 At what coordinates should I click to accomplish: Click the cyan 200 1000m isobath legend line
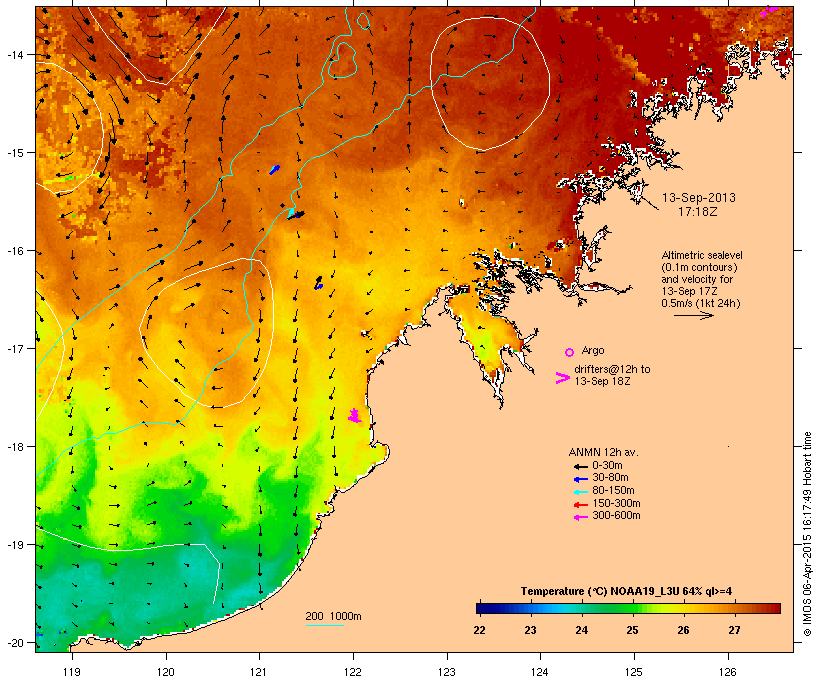(324, 625)
